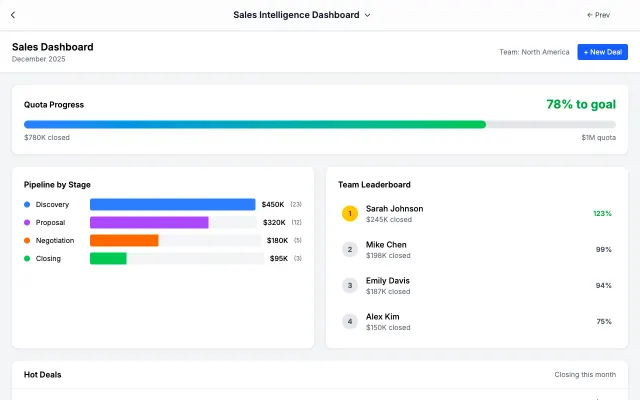Create a deal with New Deal button
Image resolution: width=640 pixels, height=400 pixels.
[602, 52]
